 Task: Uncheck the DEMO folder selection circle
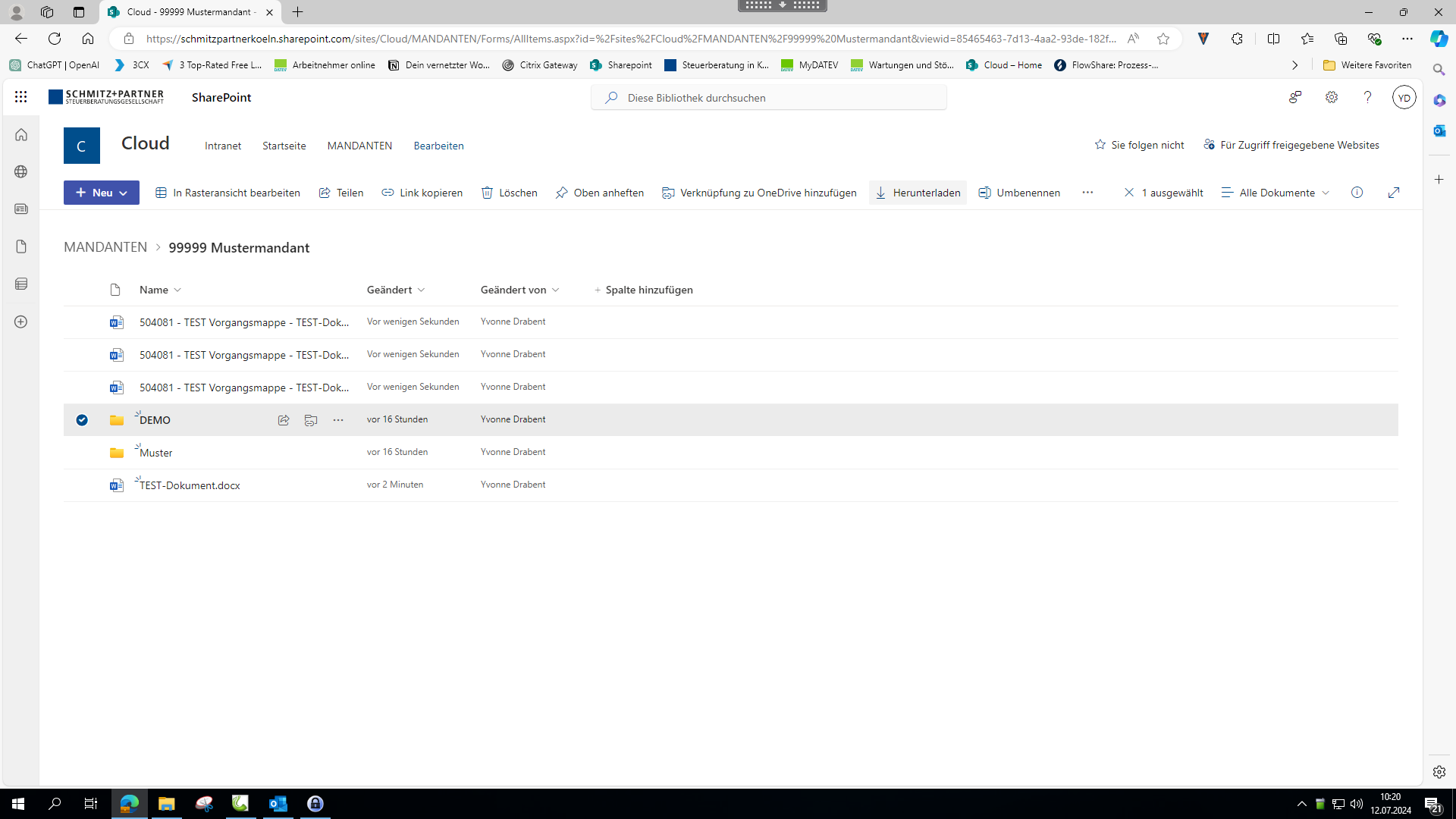(82, 420)
